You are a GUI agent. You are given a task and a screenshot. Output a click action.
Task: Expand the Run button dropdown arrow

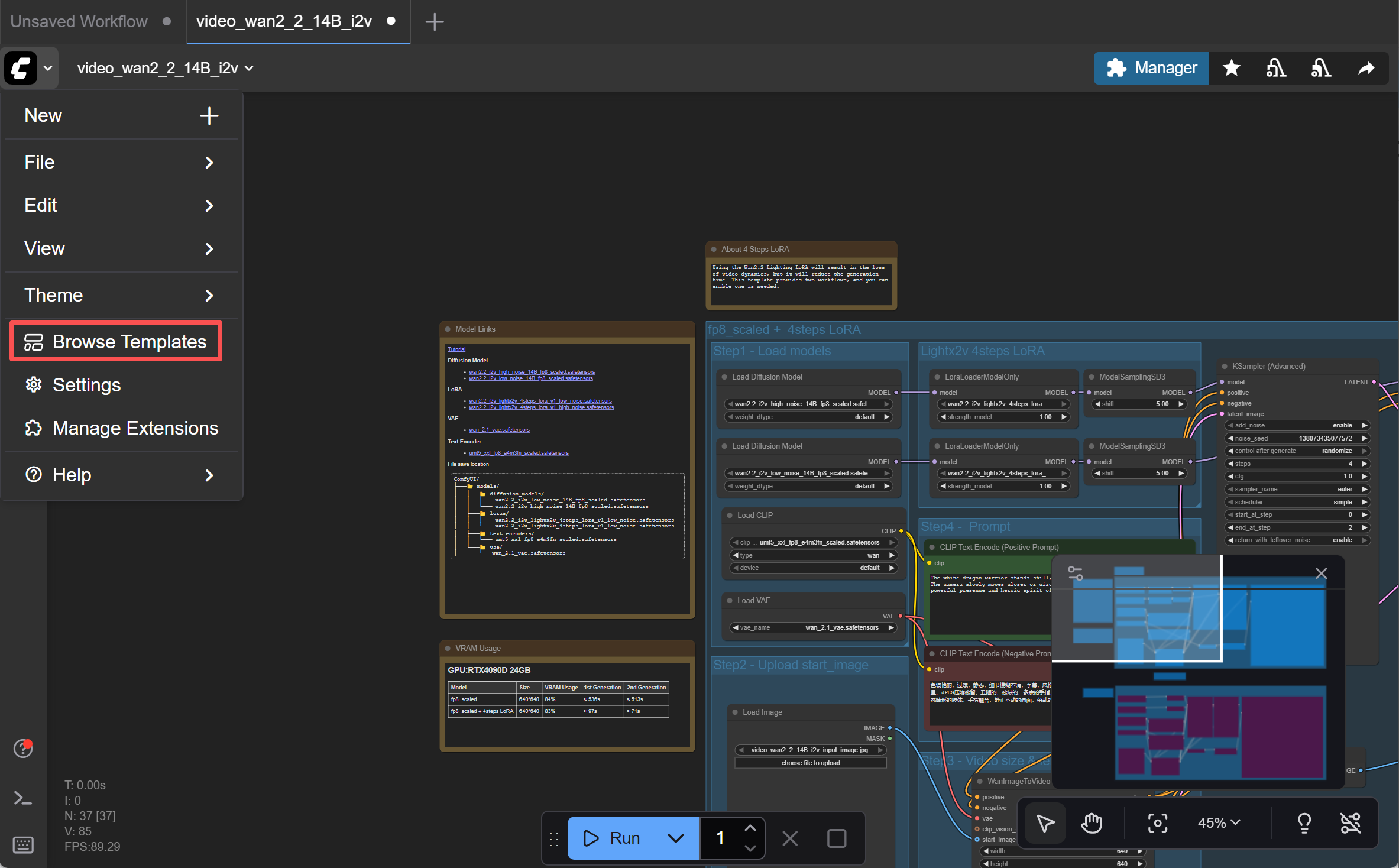point(675,838)
